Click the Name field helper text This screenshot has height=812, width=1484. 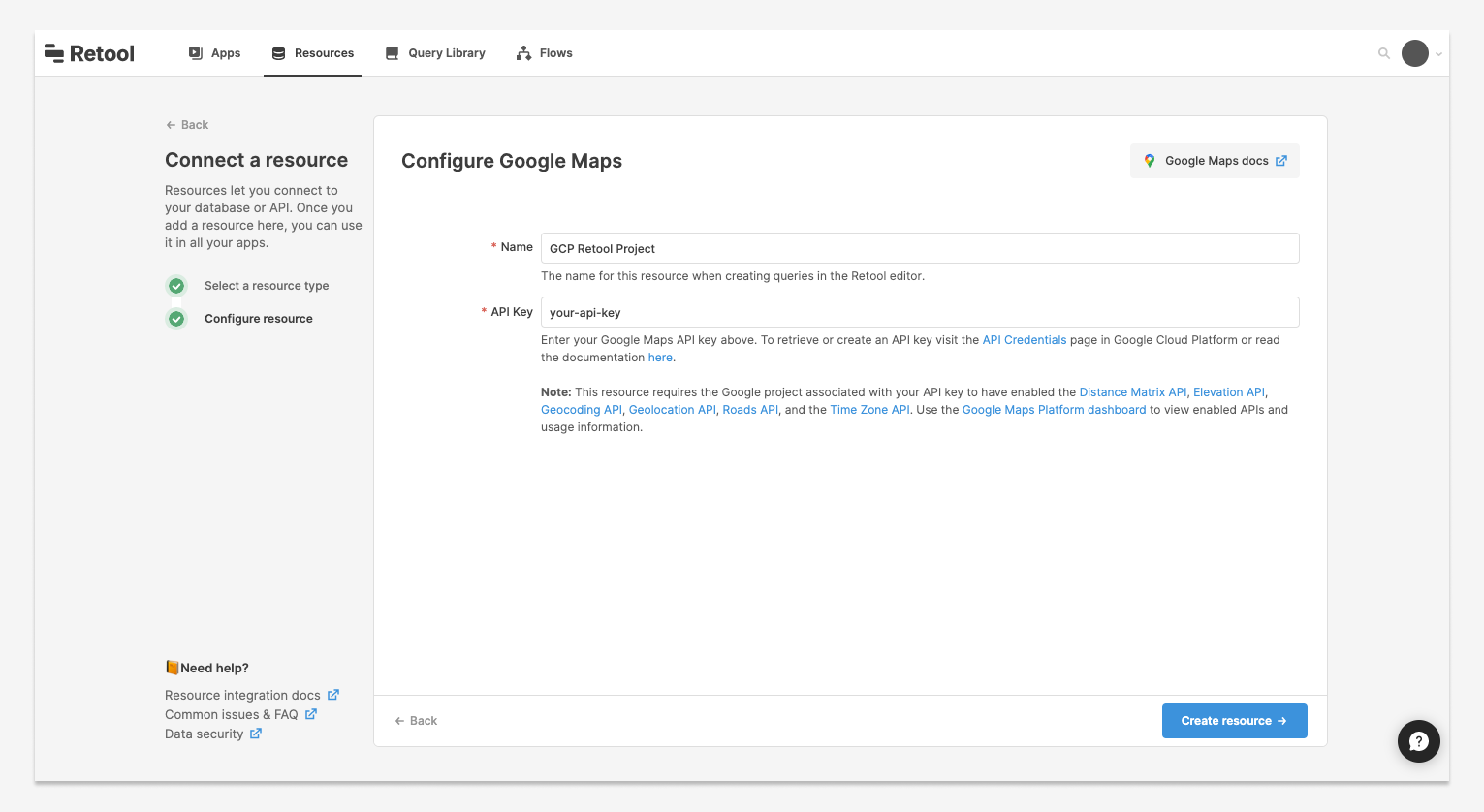(x=733, y=276)
